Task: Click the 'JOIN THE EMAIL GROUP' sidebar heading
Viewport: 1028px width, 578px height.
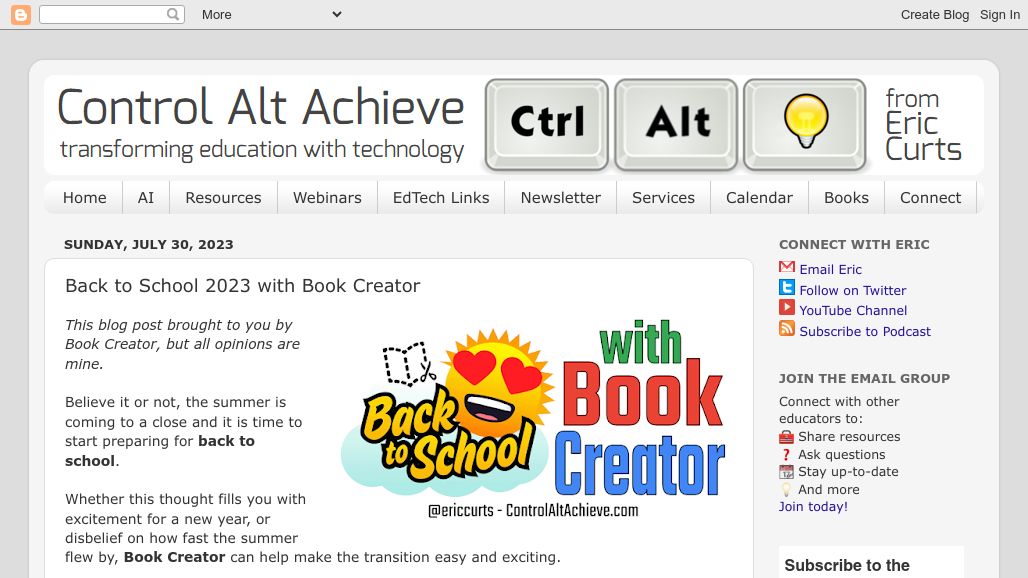Action: point(864,378)
